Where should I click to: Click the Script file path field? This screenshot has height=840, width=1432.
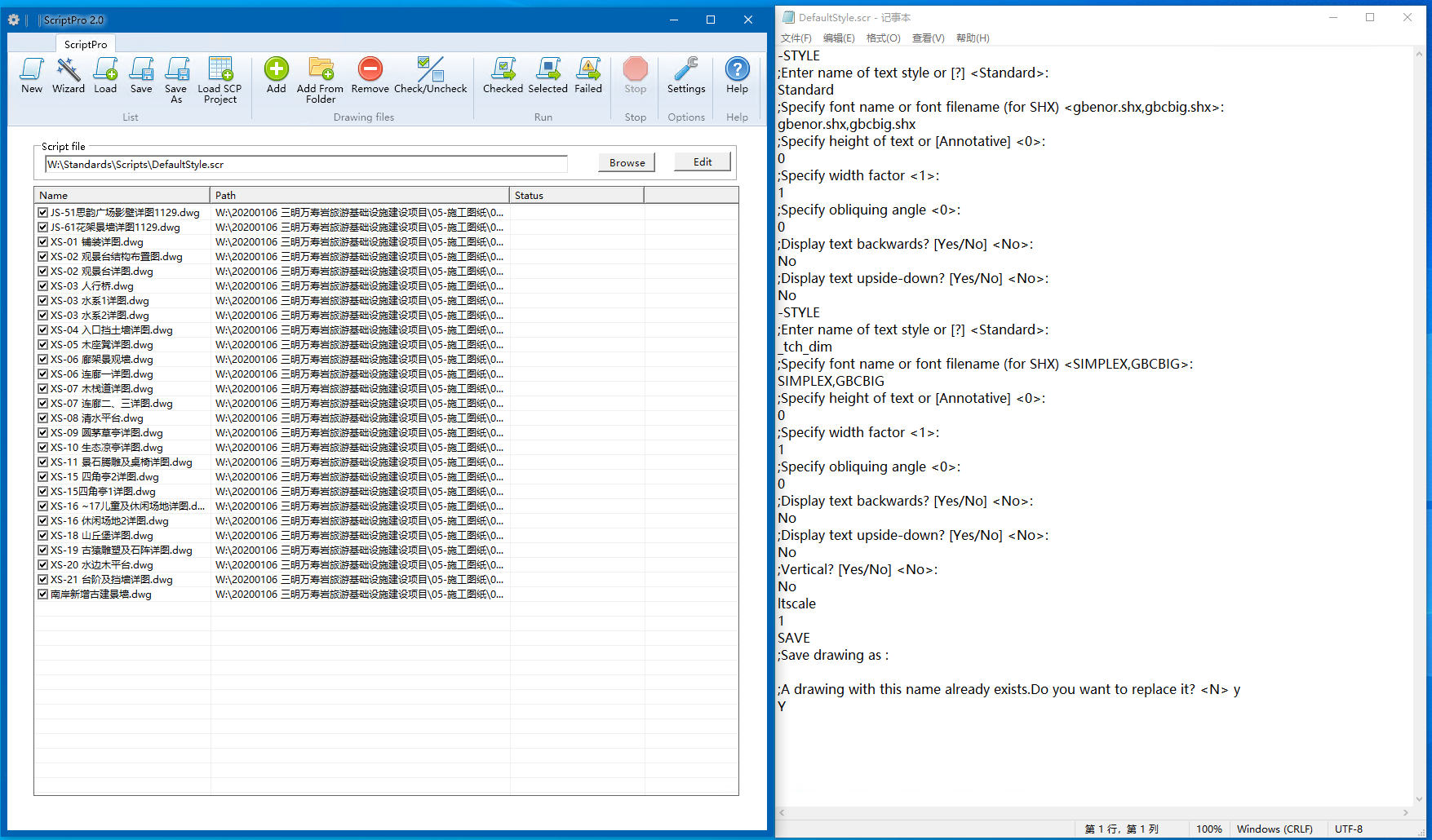click(x=306, y=165)
